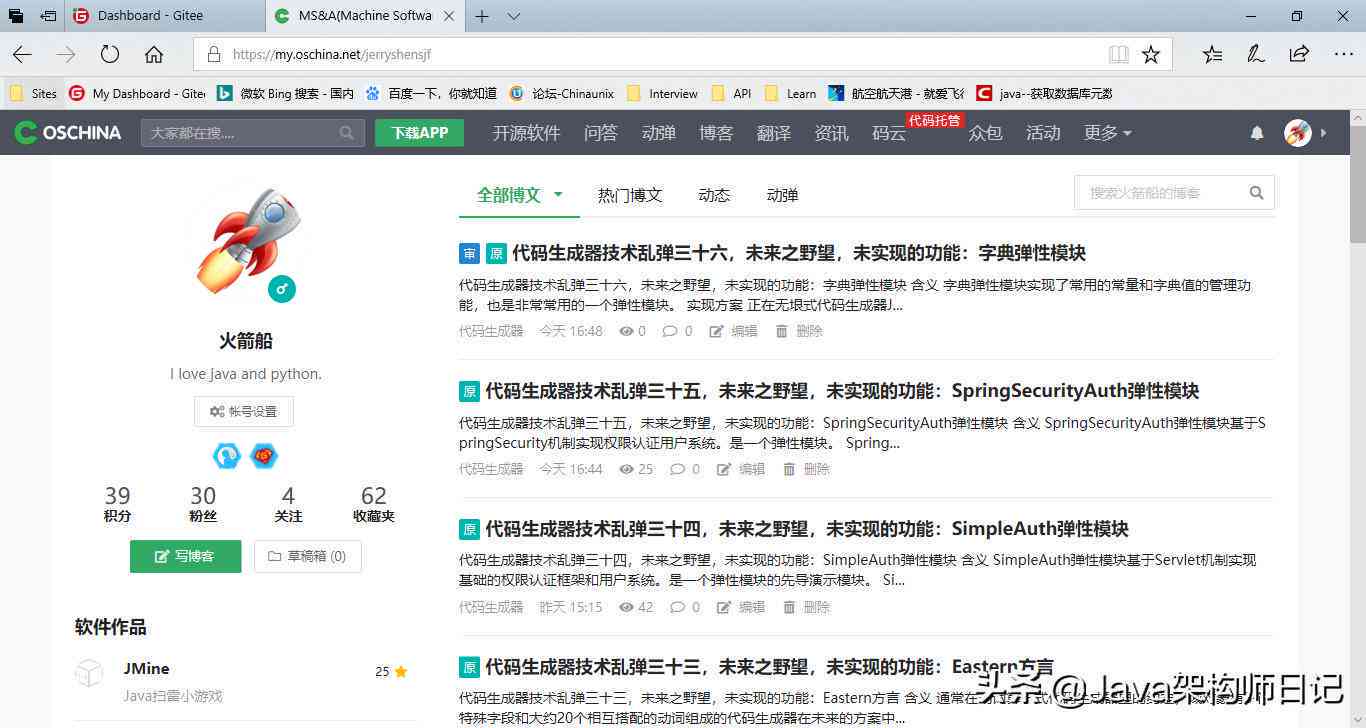Open the post 三十三 Eastern方言
1366x728 pixels.
(x=770, y=667)
